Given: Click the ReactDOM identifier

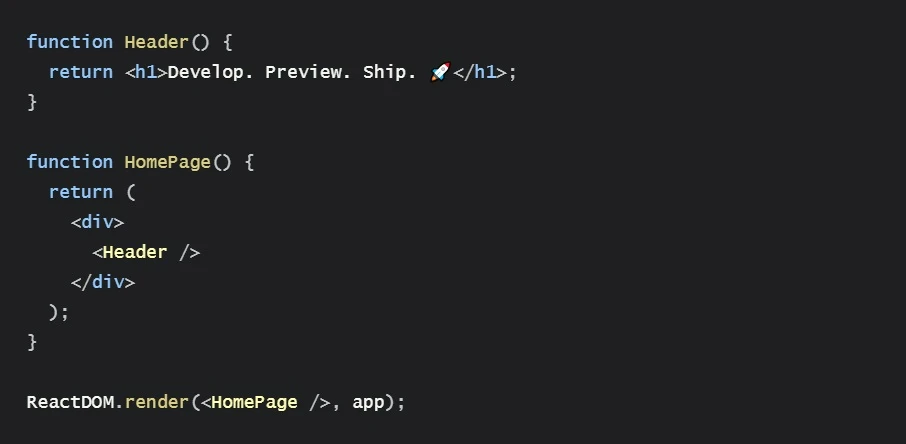Looking at the screenshot, I should [70, 402].
